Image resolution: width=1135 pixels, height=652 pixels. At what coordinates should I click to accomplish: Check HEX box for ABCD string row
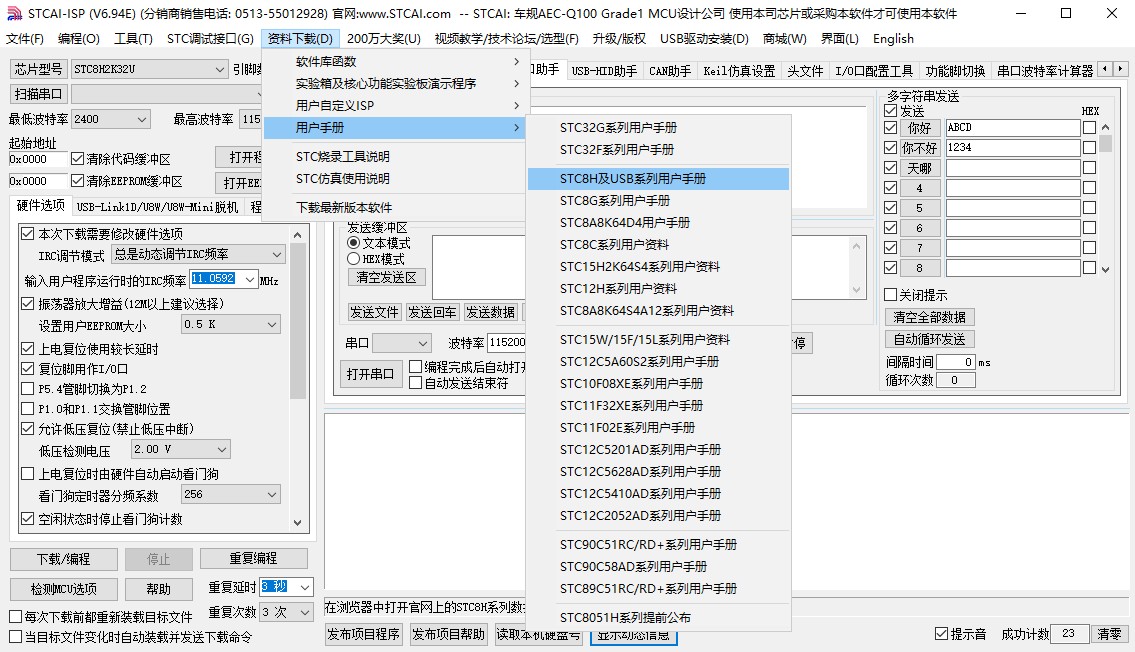pos(1089,127)
